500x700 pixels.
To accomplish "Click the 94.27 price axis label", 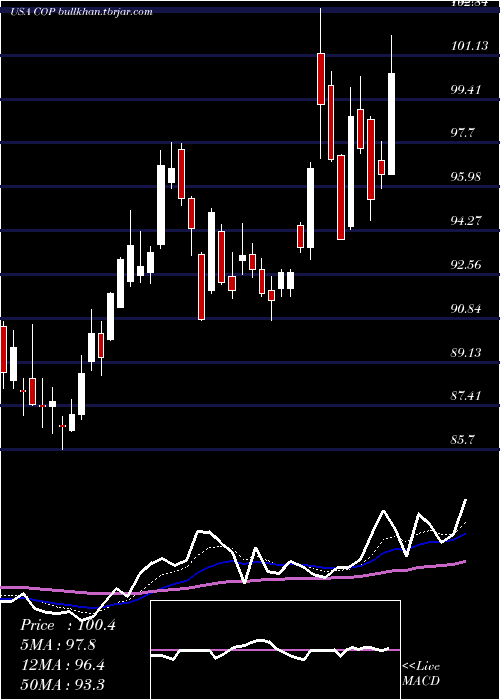I will [x=466, y=221].
